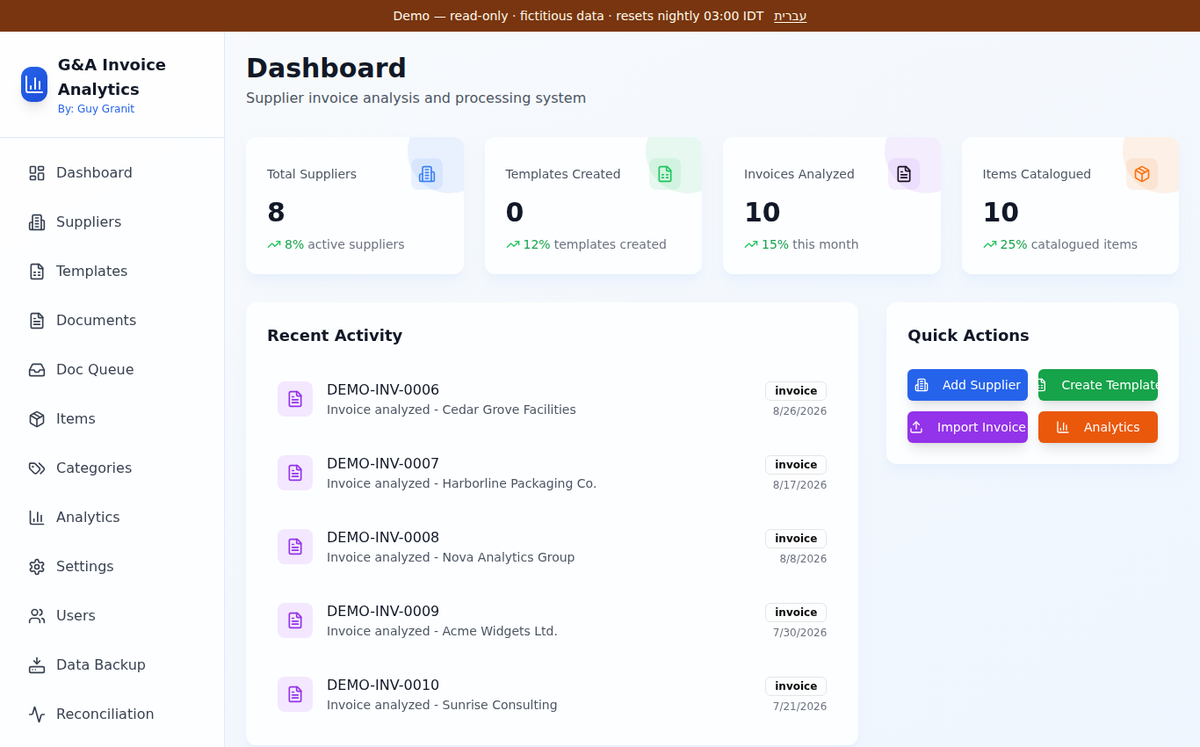Click the Quick Actions heading
1200x747 pixels.
(x=968, y=335)
